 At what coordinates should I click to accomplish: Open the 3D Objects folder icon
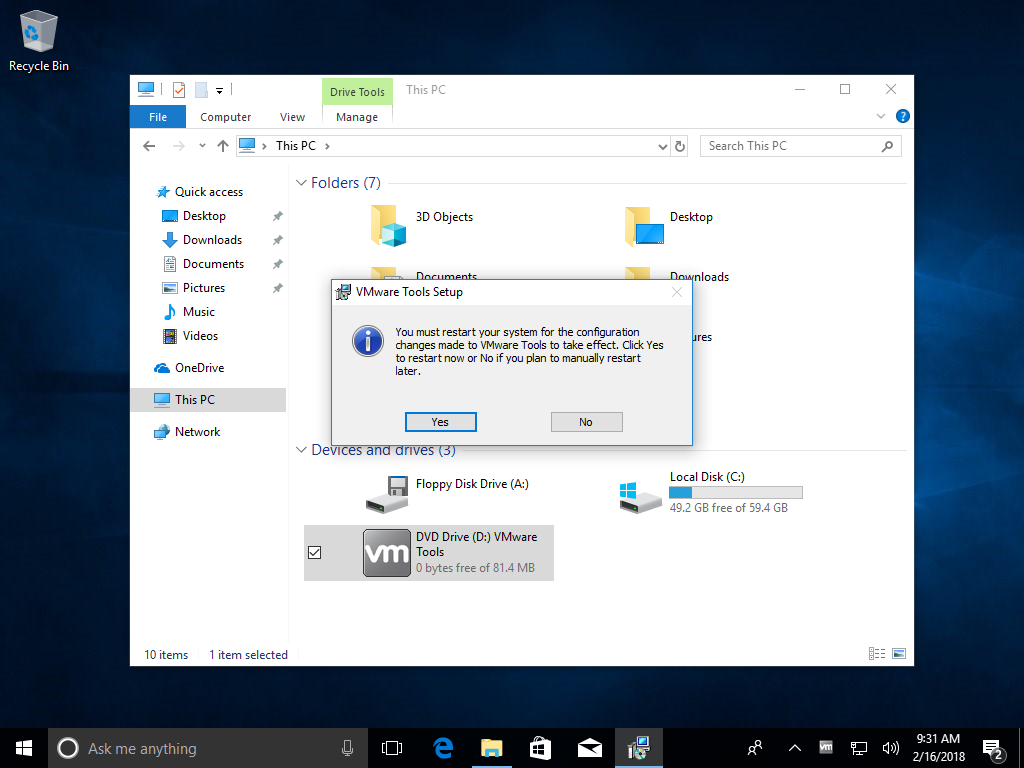pyautogui.click(x=389, y=226)
